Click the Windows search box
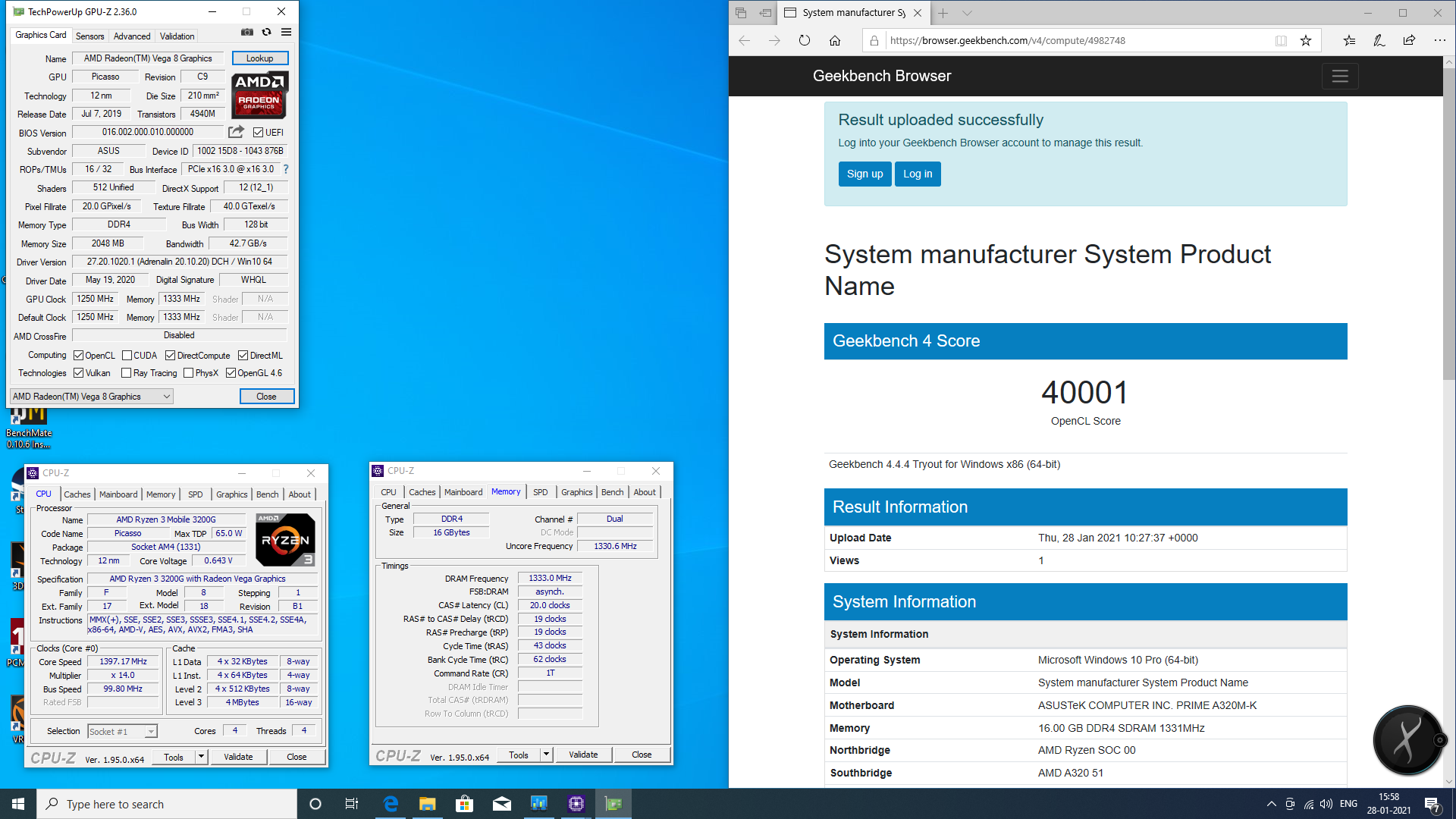Screen dimensions: 1456x819 coord(167,804)
